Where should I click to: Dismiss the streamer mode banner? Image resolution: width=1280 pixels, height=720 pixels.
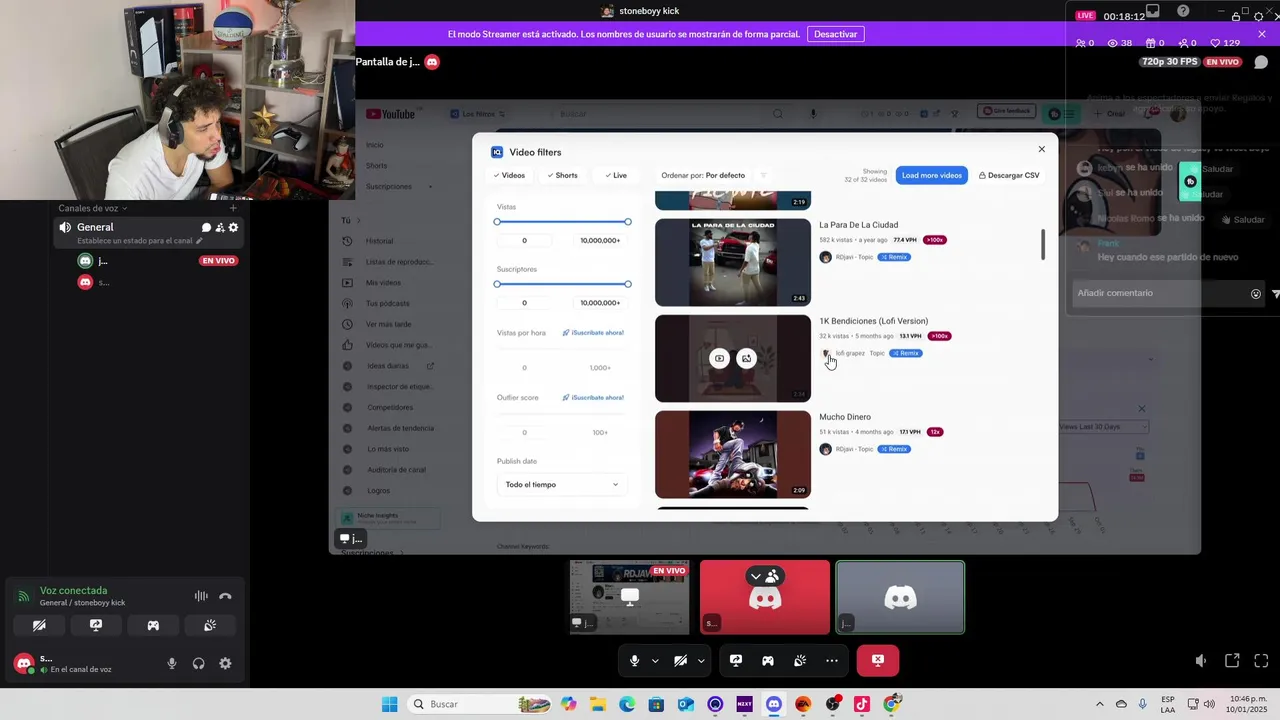coord(1262,34)
